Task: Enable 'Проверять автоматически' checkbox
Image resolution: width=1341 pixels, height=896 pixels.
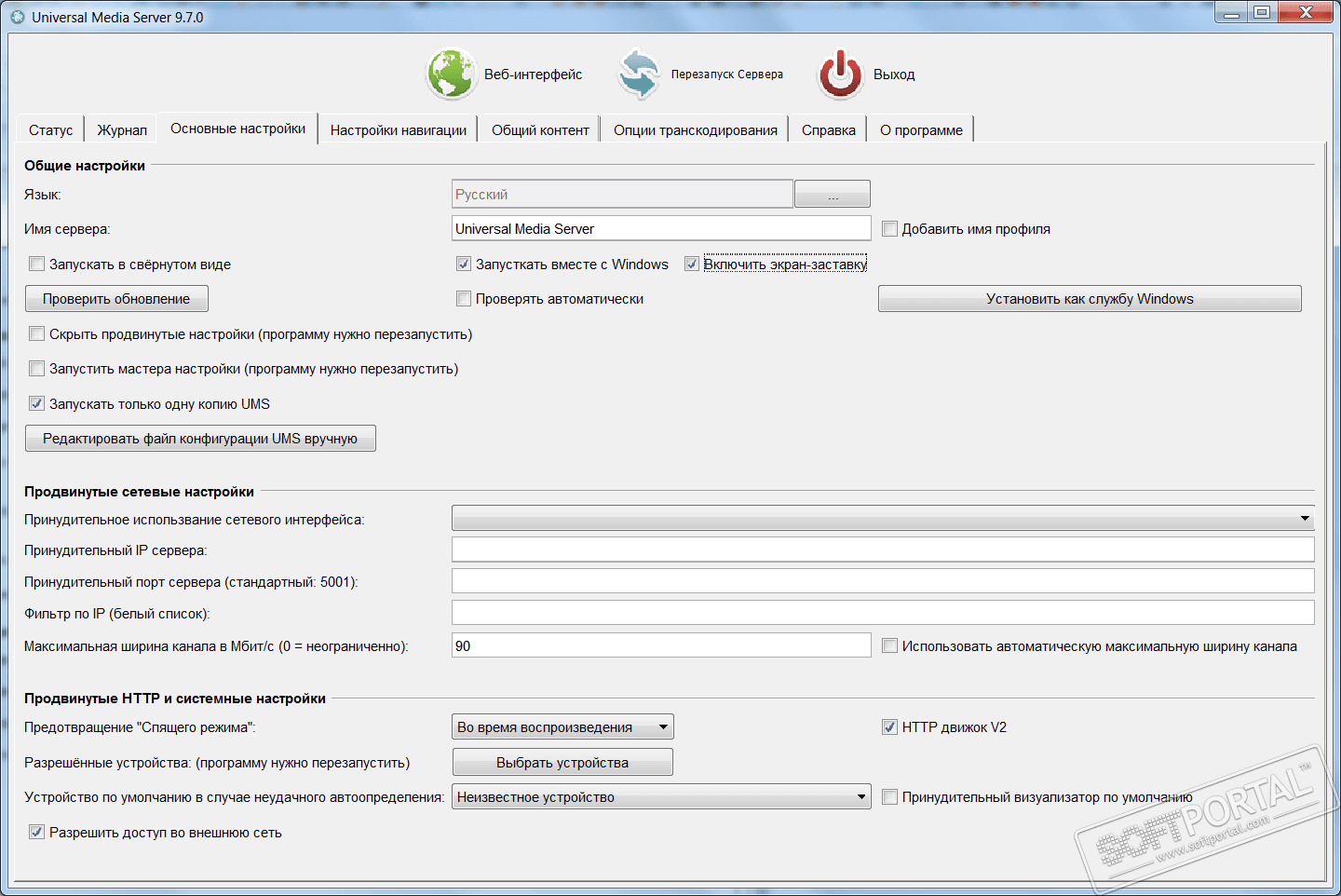Action: [x=463, y=299]
